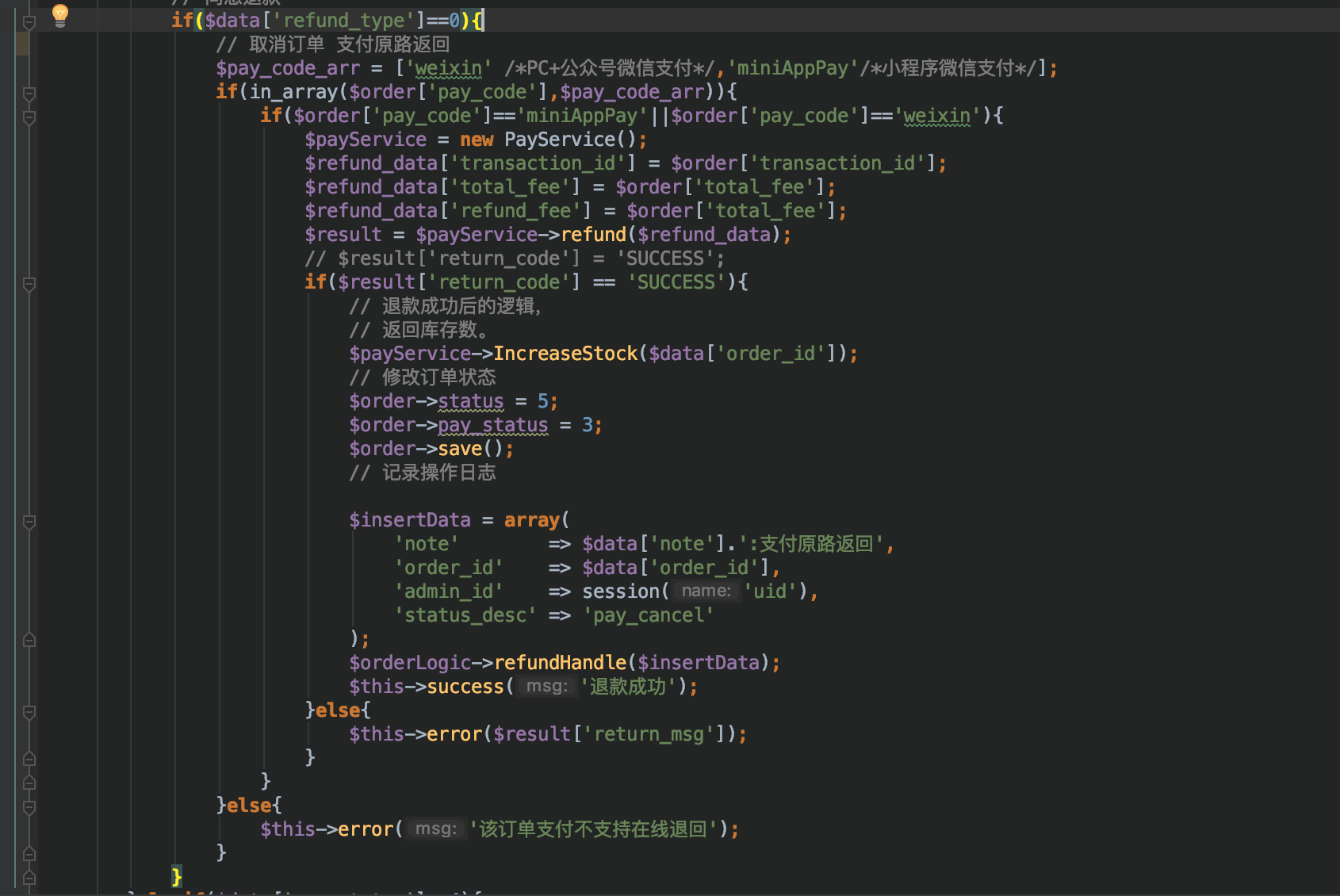This screenshot has width=1340, height=896.
Task: Click the refund method call on $payService
Action: [x=594, y=235]
